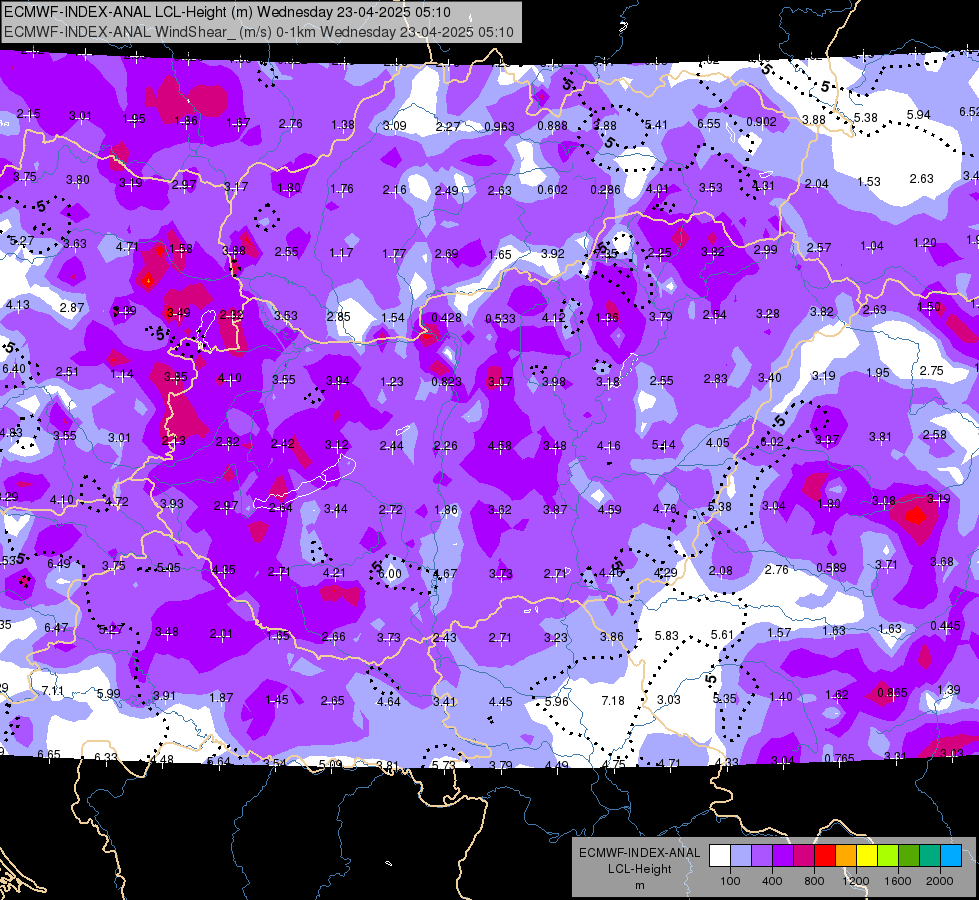This screenshot has width=979, height=900.
Task: Select the lime green legend swatch
Action: [x=887, y=856]
